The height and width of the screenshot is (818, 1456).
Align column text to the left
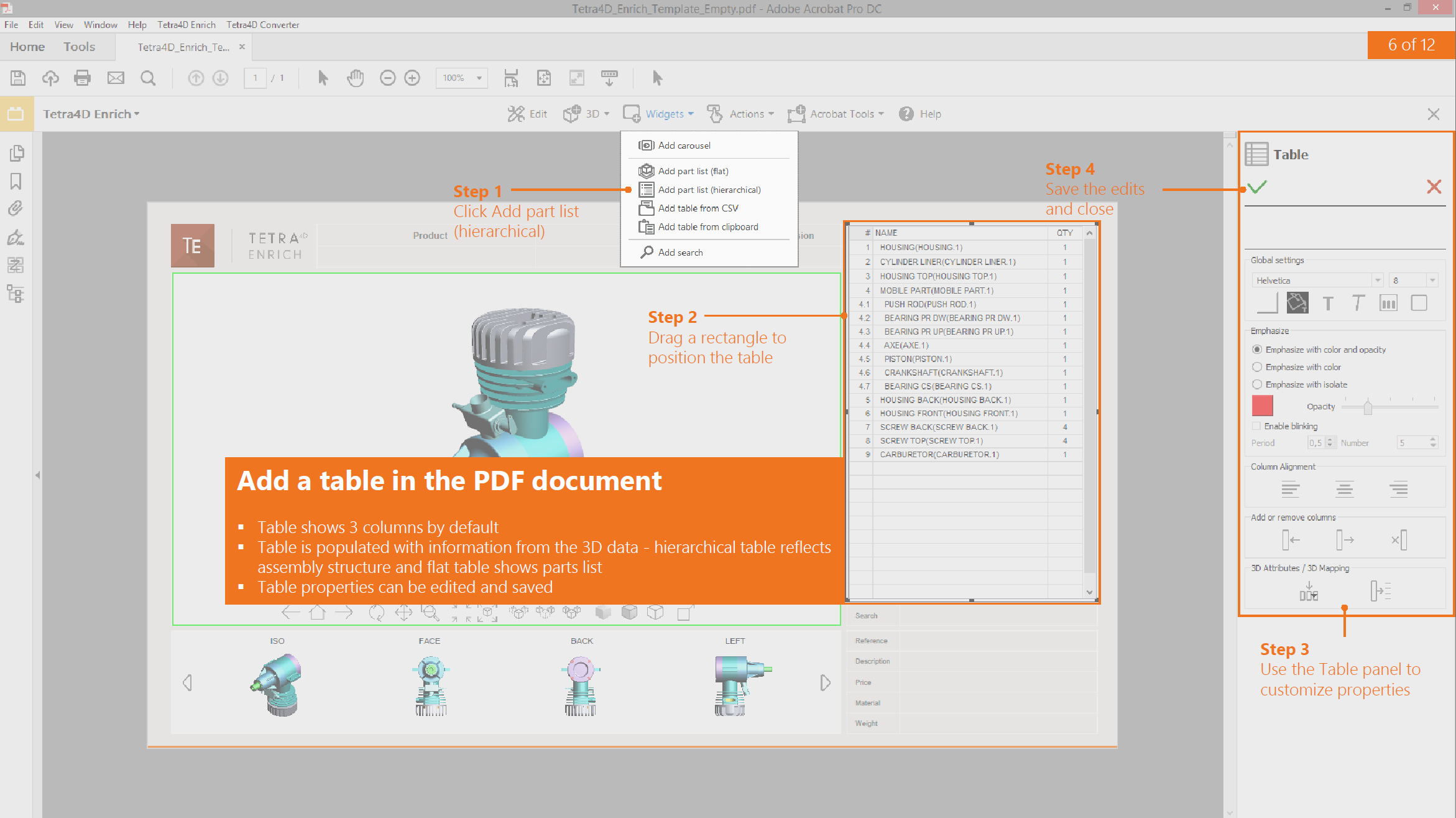click(1291, 490)
